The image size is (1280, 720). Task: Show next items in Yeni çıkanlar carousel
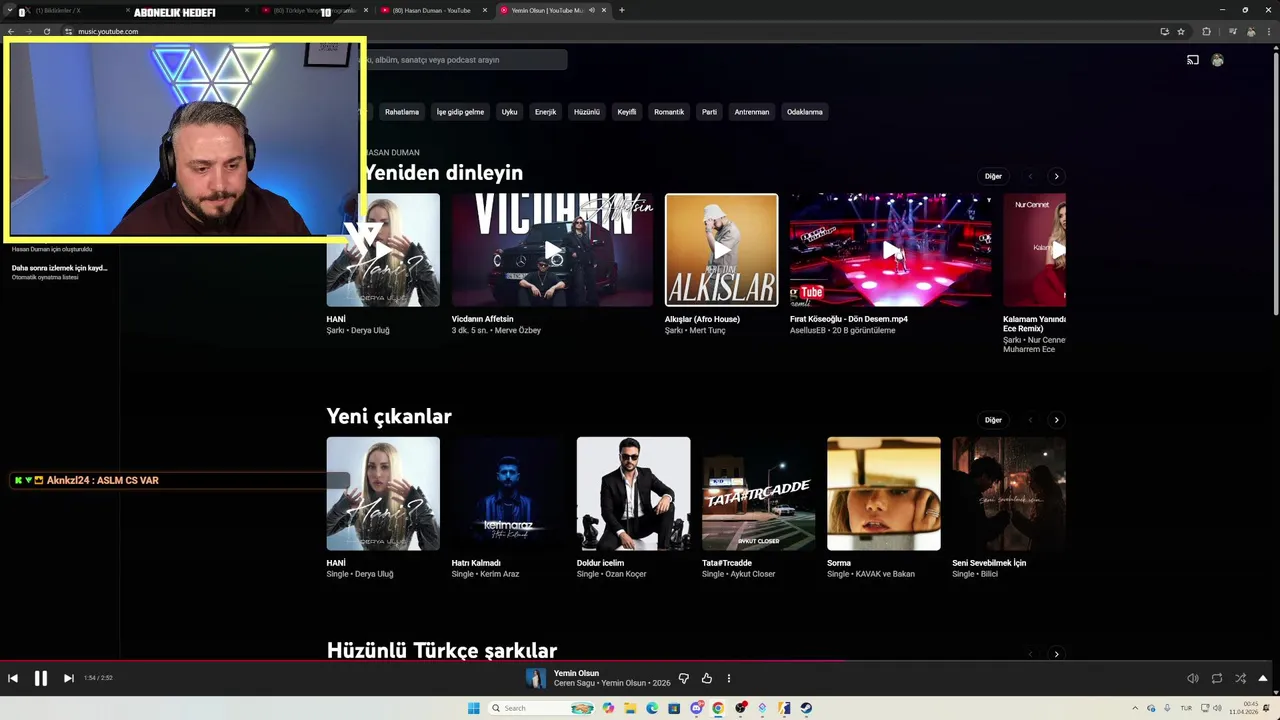pyautogui.click(x=1056, y=420)
